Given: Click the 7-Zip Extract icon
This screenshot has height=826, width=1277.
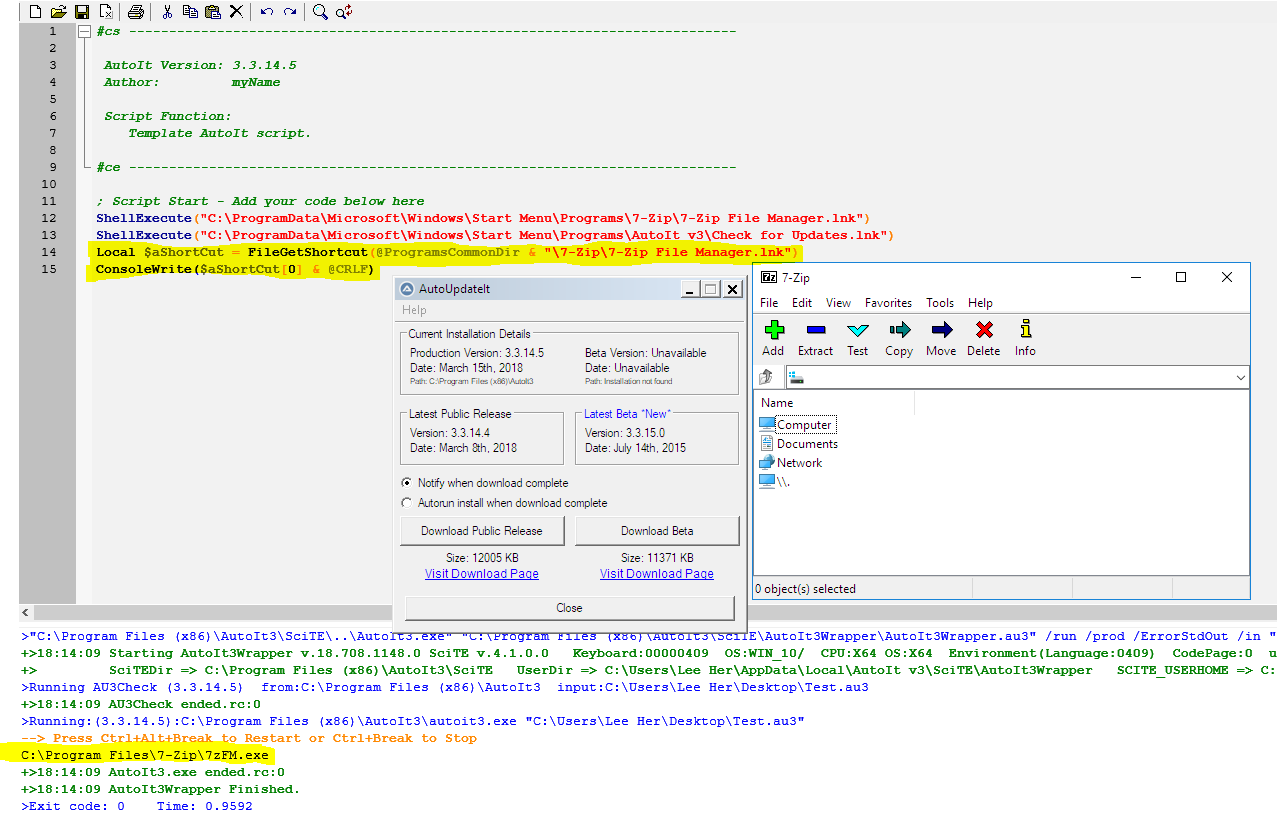Looking at the screenshot, I should point(815,338).
